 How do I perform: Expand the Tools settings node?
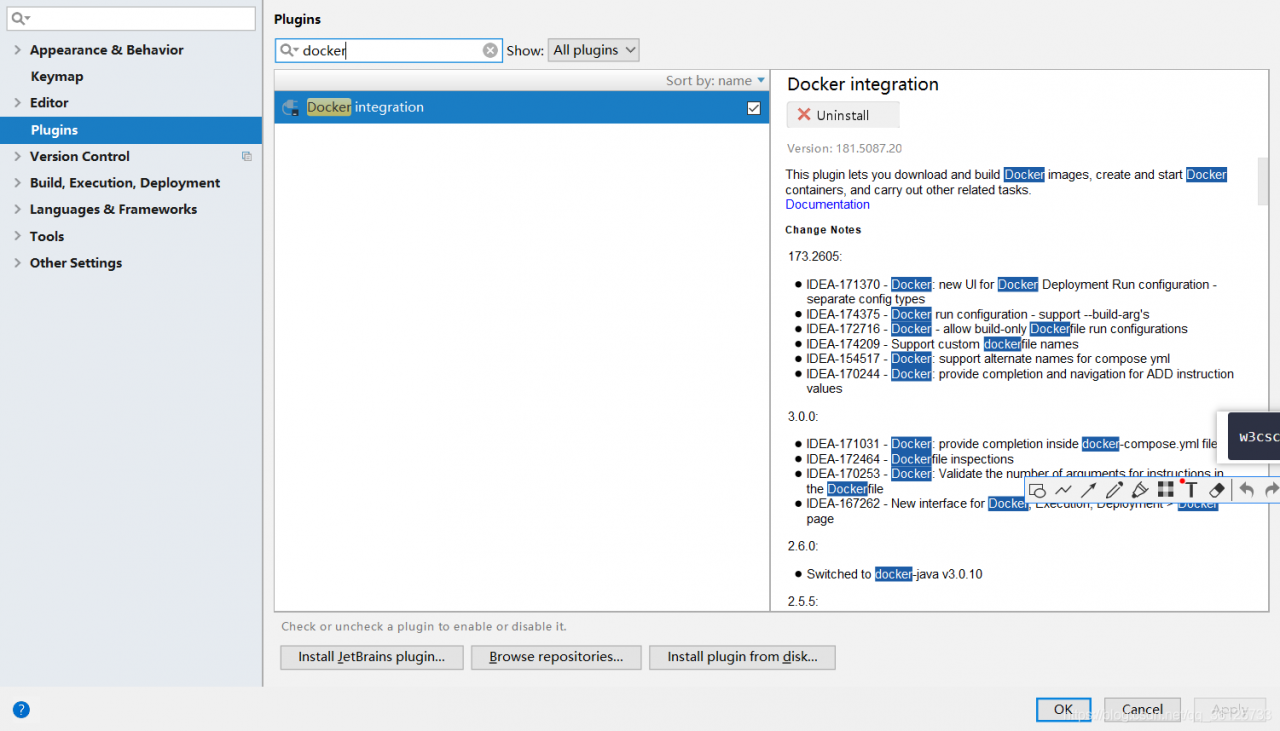coord(17,236)
